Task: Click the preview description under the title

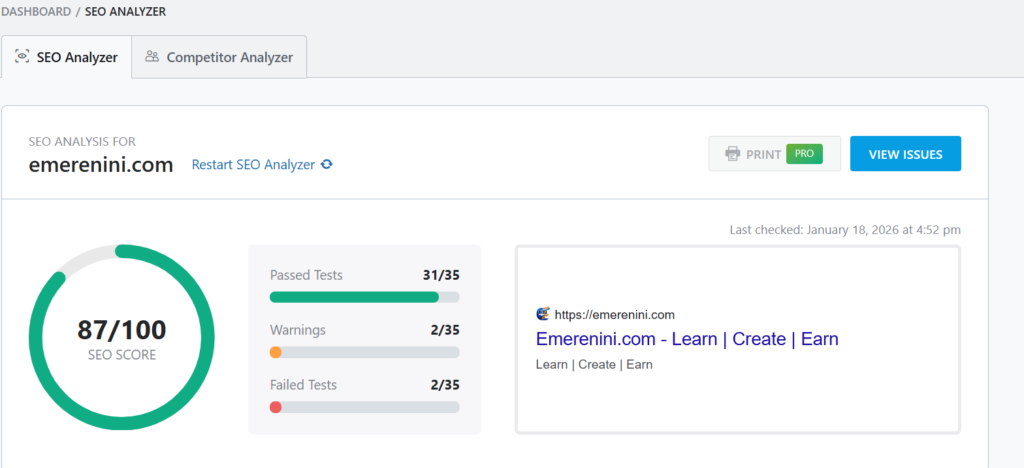Action: pyautogui.click(x=594, y=364)
